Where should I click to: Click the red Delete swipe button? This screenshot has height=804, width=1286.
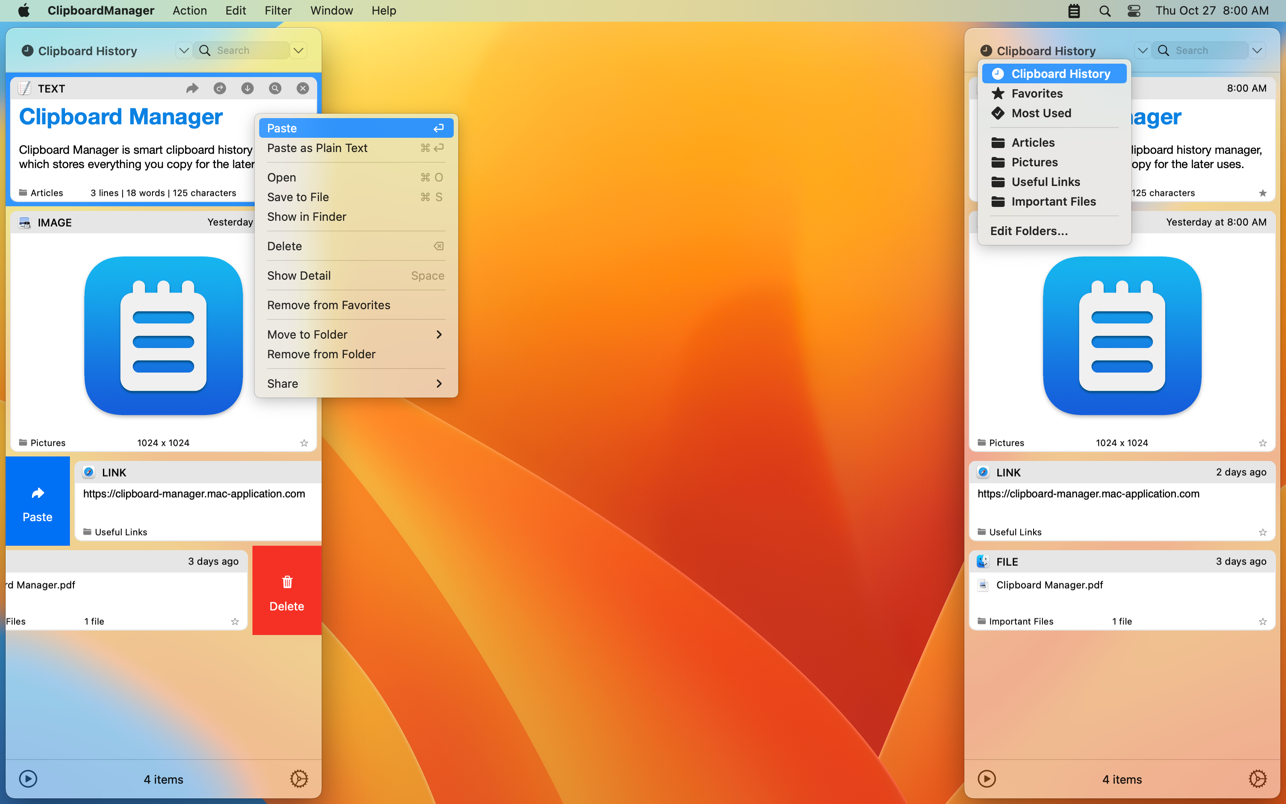click(x=287, y=591)
